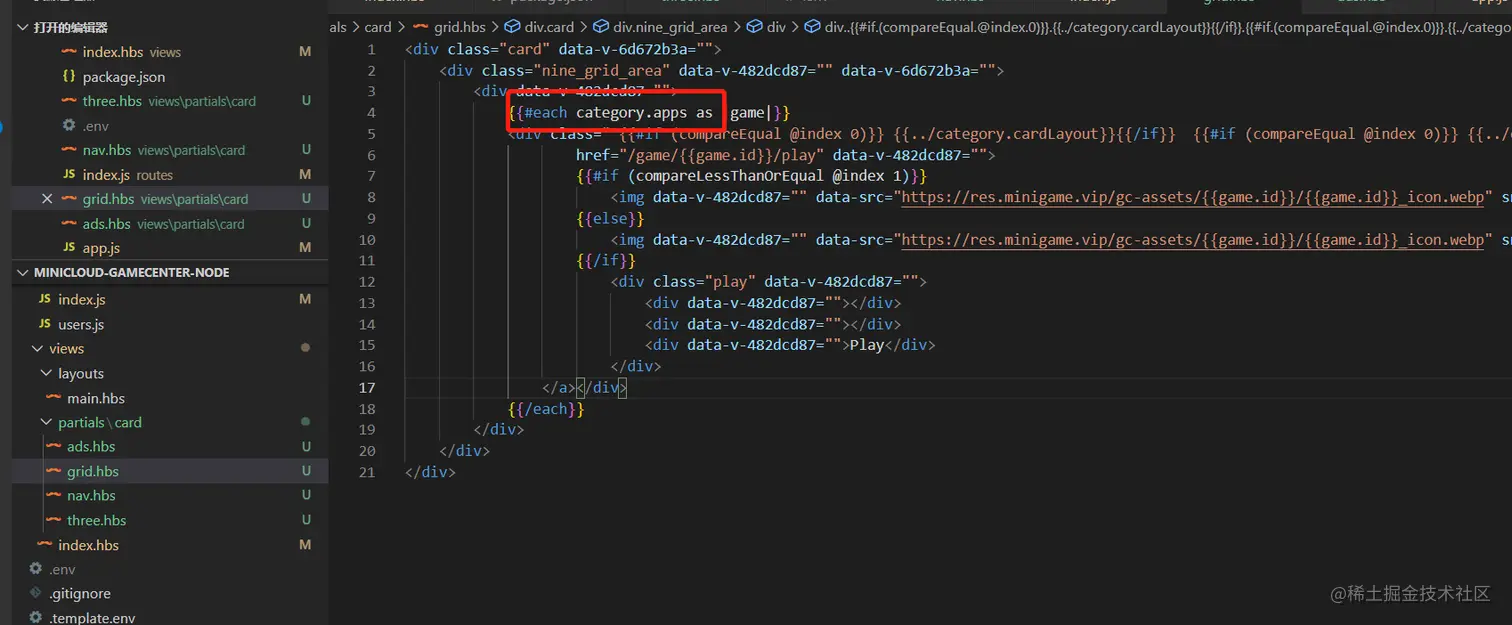This screenshot has height=625, width=1512.
Task: Collapse the layouts folder
Action: pos(47,373)
